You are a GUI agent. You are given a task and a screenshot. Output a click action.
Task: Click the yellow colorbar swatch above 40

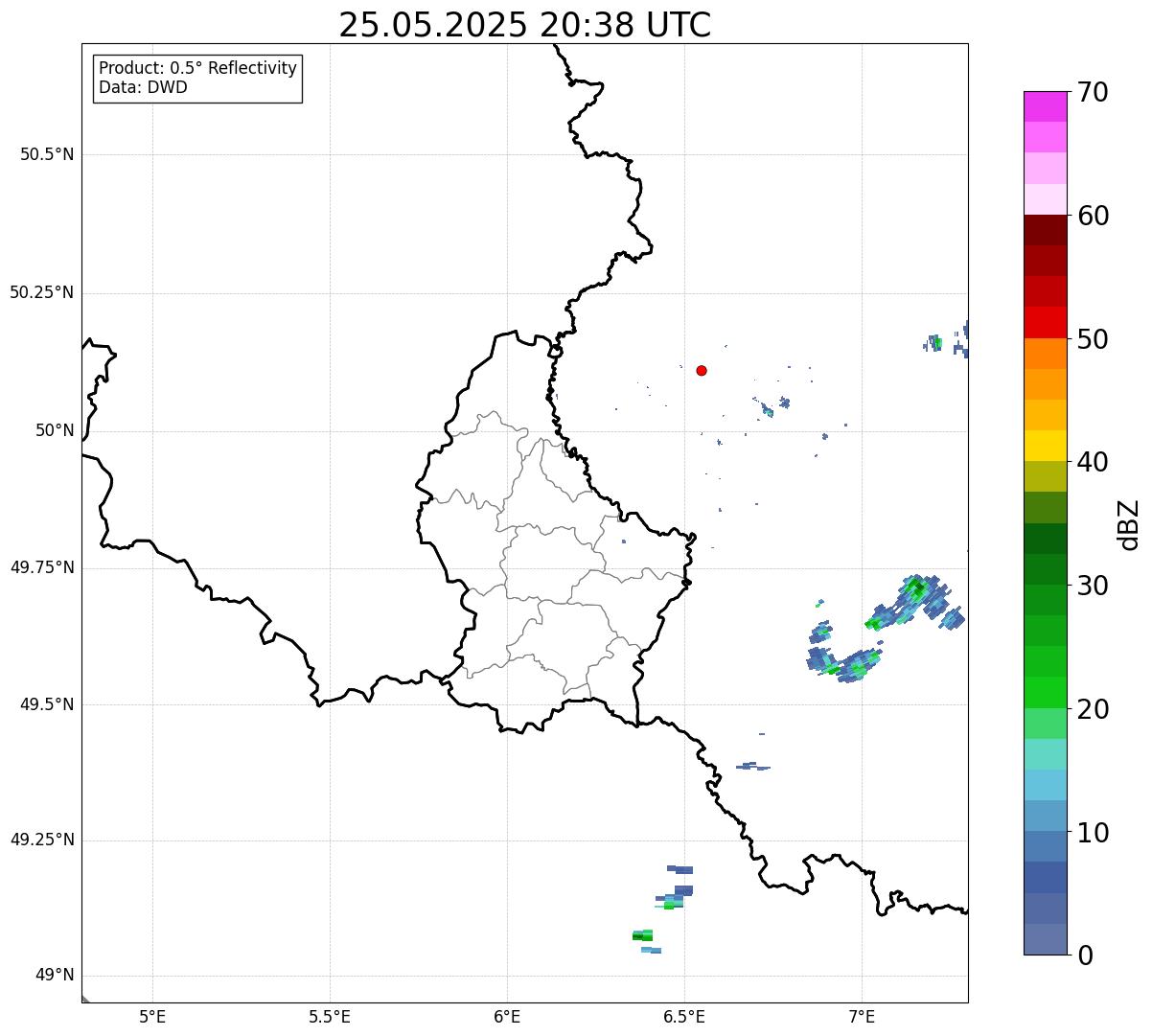click(1045, 446)
